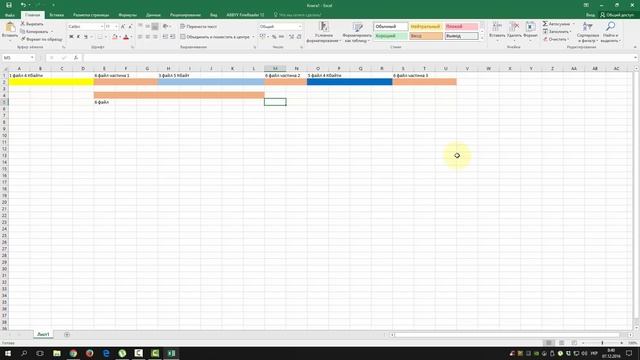Click Clear (Очистить) button
This screenshot has width=640, height=360.
coord(555,39)
